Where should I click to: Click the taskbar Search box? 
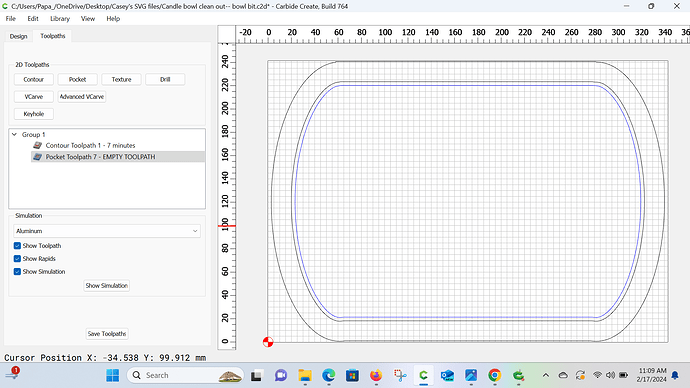[185, 375]
